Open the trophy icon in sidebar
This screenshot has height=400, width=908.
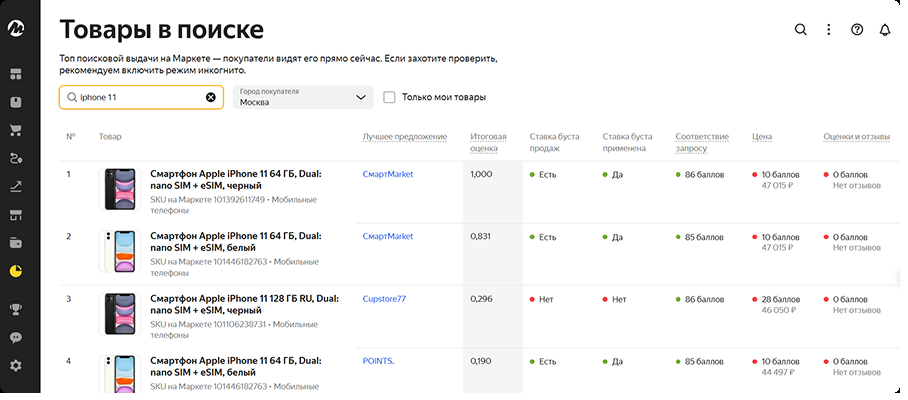16,309
